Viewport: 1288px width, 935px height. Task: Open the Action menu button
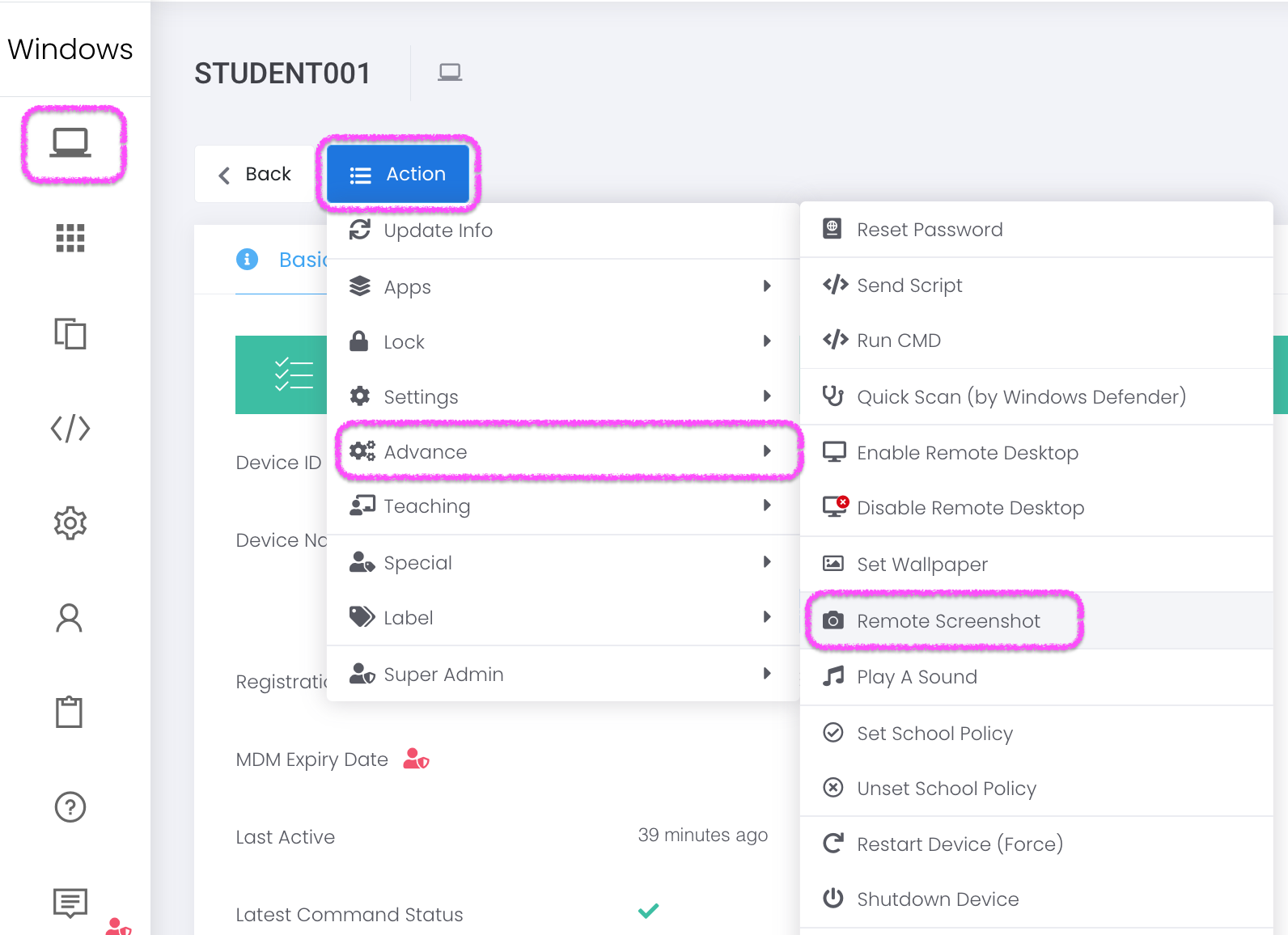point(398,174)
